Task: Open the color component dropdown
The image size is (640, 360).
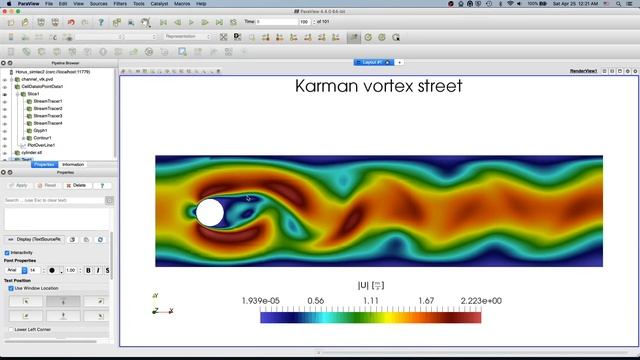Action: 141,37
